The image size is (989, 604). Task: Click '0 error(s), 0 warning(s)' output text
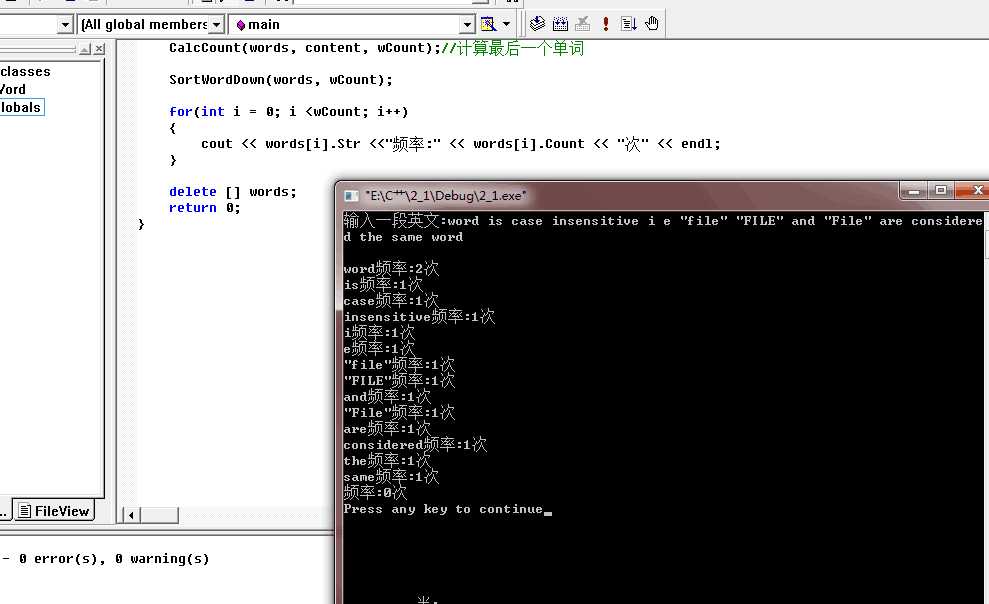114,559
